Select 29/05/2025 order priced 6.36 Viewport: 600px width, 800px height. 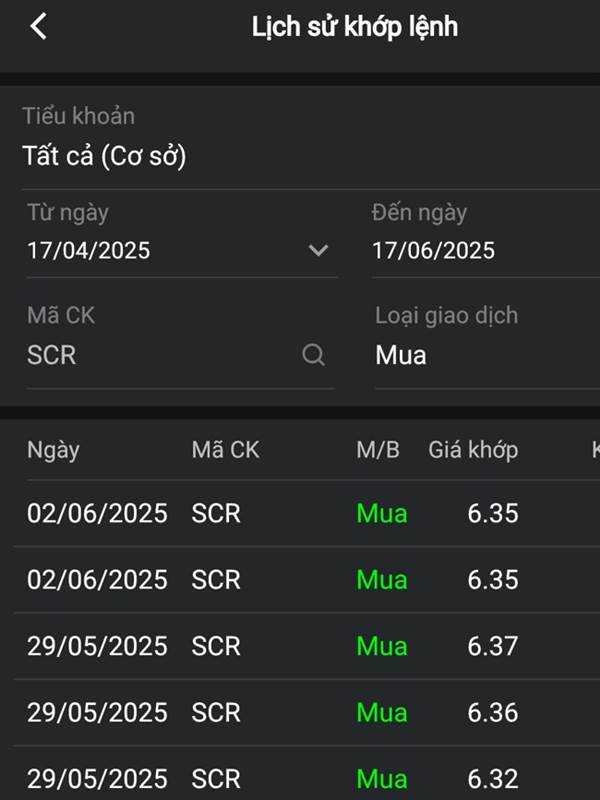click(307, 712)
